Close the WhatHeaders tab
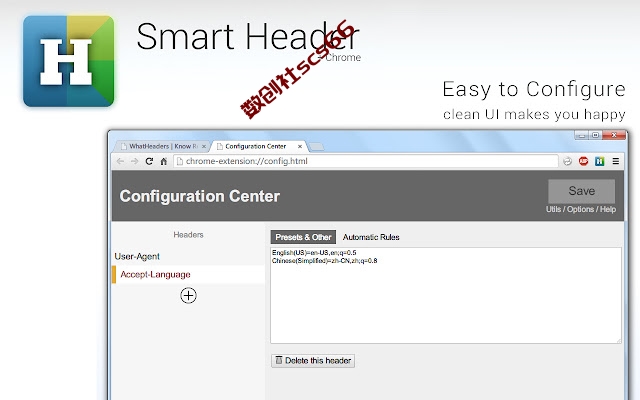 point(204,146)
